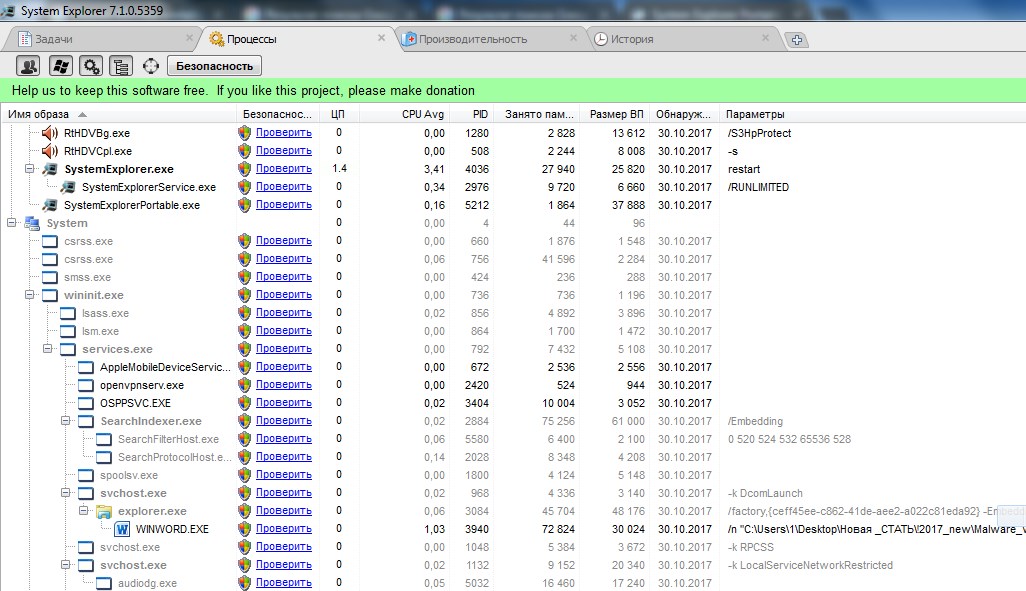Click the Word icon of WINWORD.EXE
Screen dimensions: 1026x591
(122, 529)
